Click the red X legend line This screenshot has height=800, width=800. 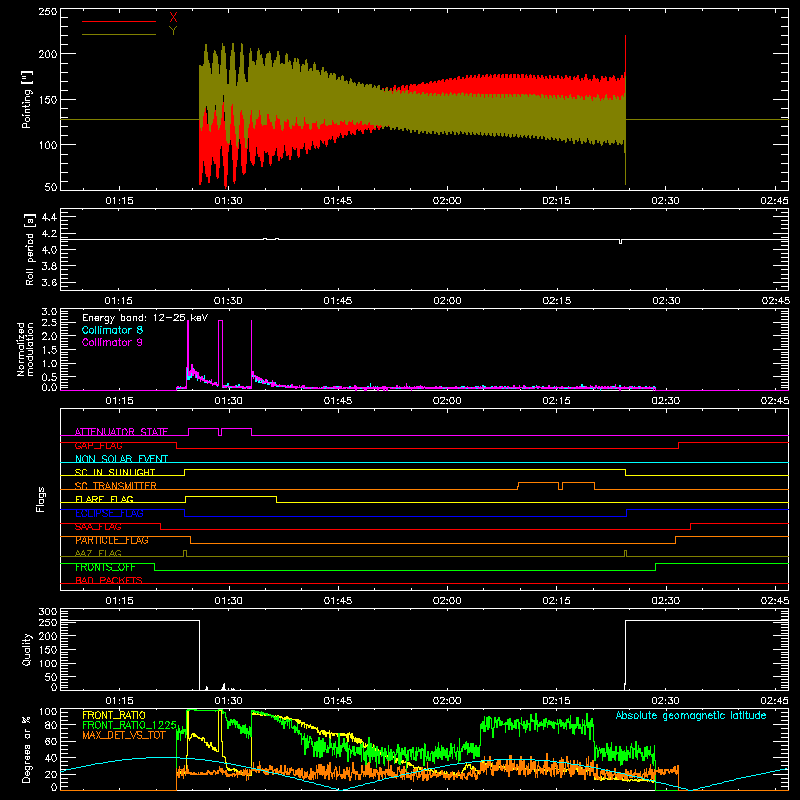tap(119, 21)
